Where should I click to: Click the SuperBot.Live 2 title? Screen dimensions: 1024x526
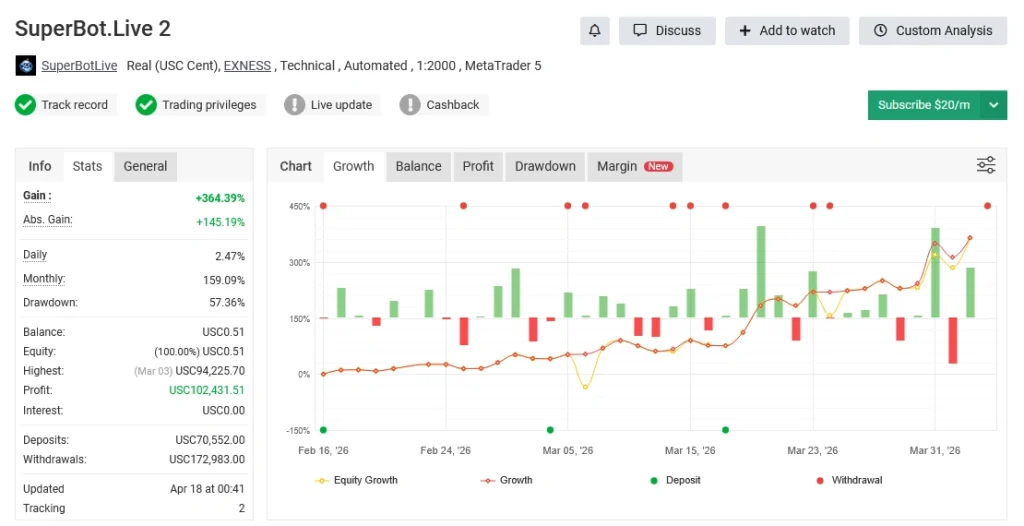coord(93,29)
